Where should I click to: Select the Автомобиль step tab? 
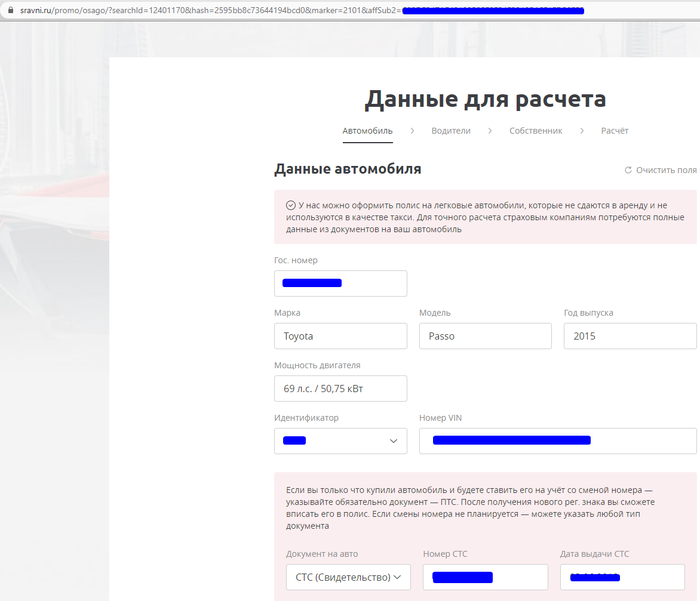367,131
